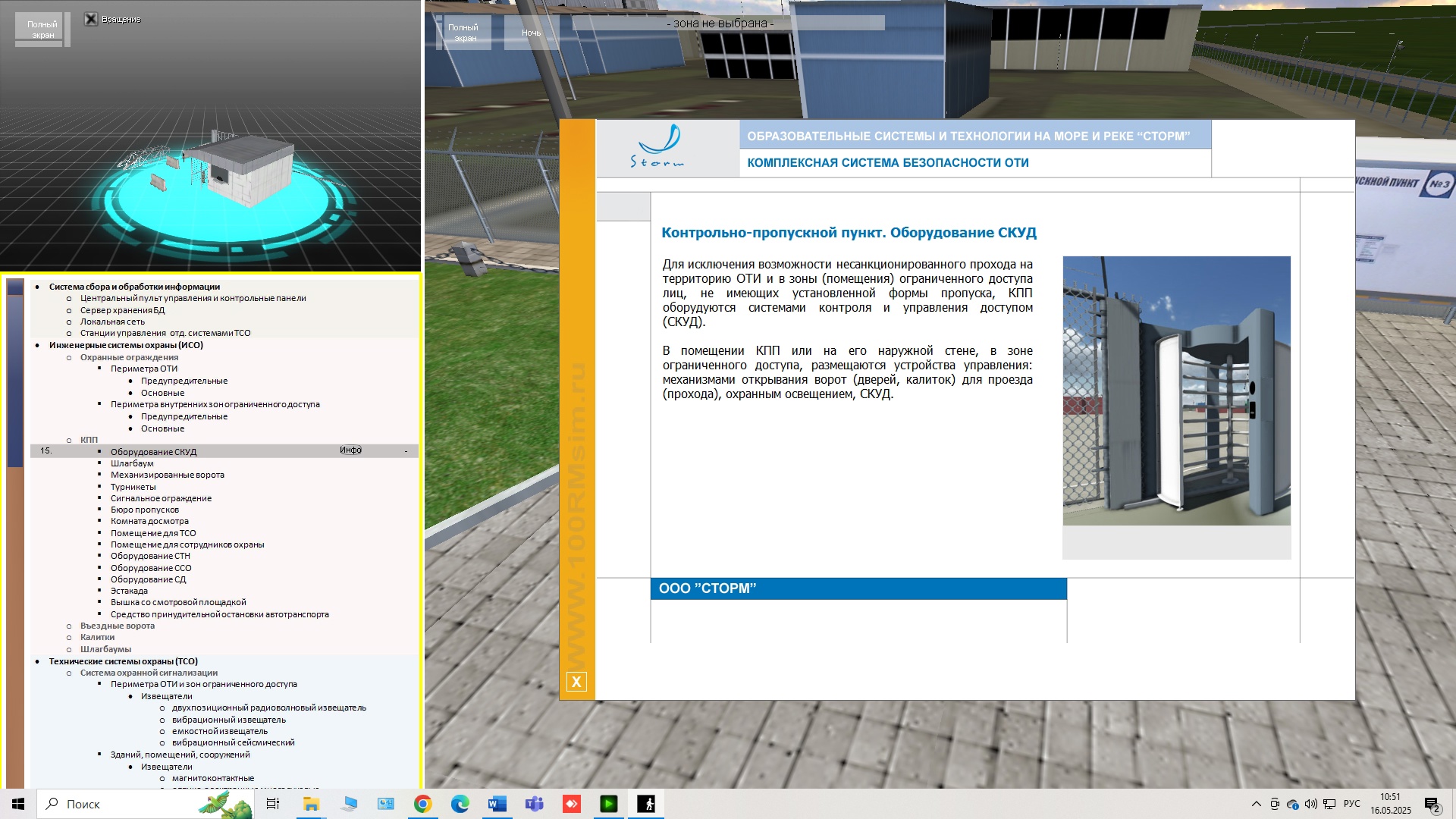Select 'Эстакада' tree item

coord(129,591)
